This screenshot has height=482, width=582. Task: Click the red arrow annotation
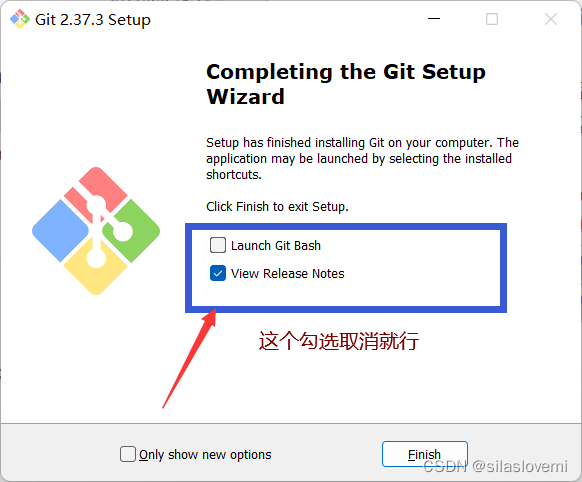(189, 358)
